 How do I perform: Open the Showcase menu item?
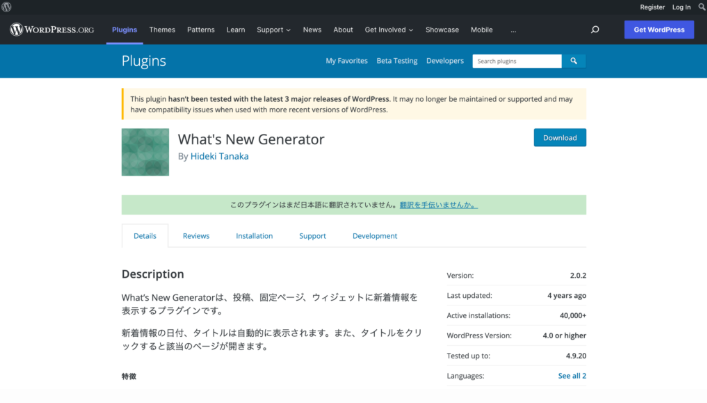(x=442, y=30)
